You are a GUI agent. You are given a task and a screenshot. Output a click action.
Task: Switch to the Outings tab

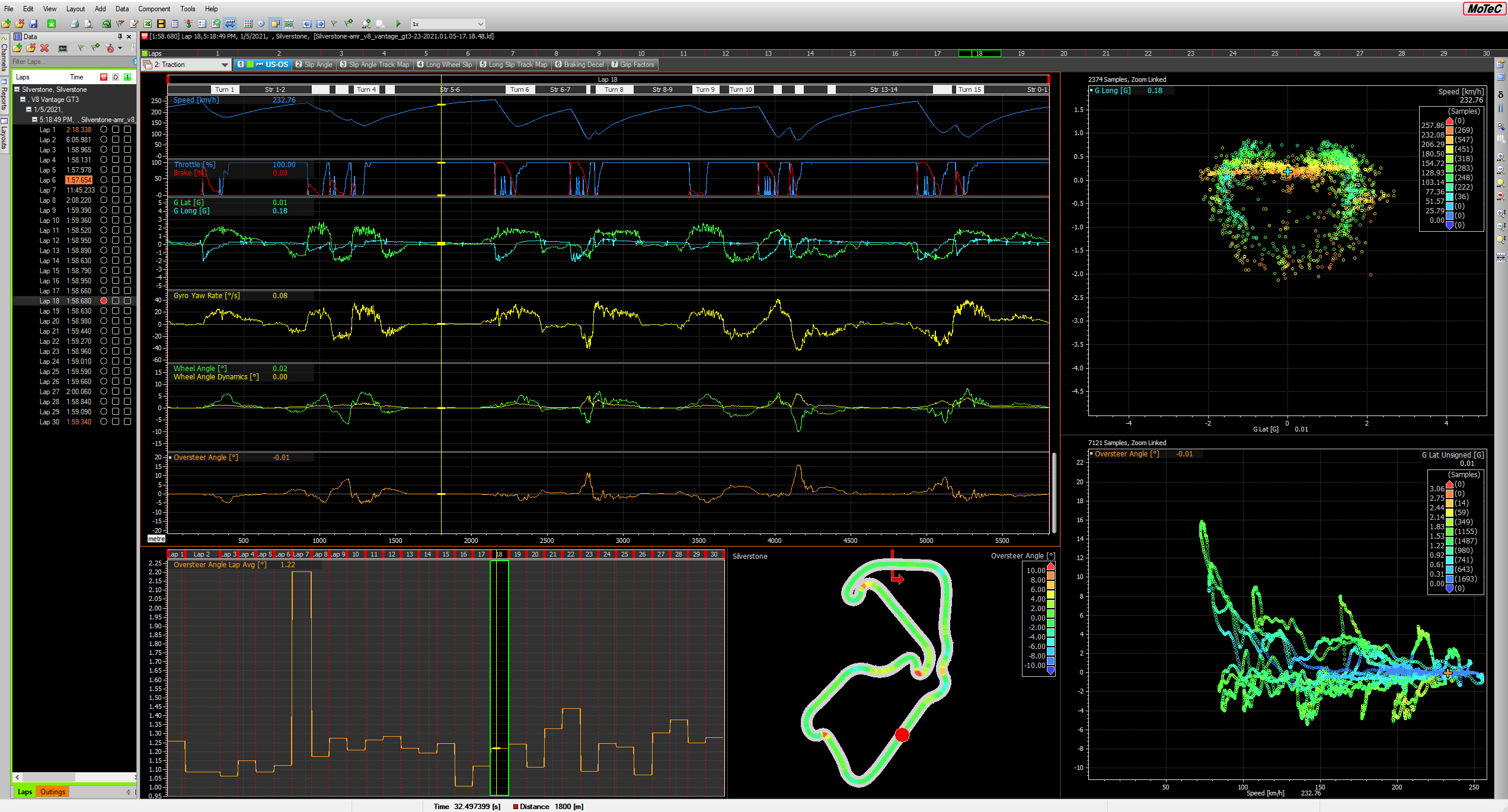52,792
